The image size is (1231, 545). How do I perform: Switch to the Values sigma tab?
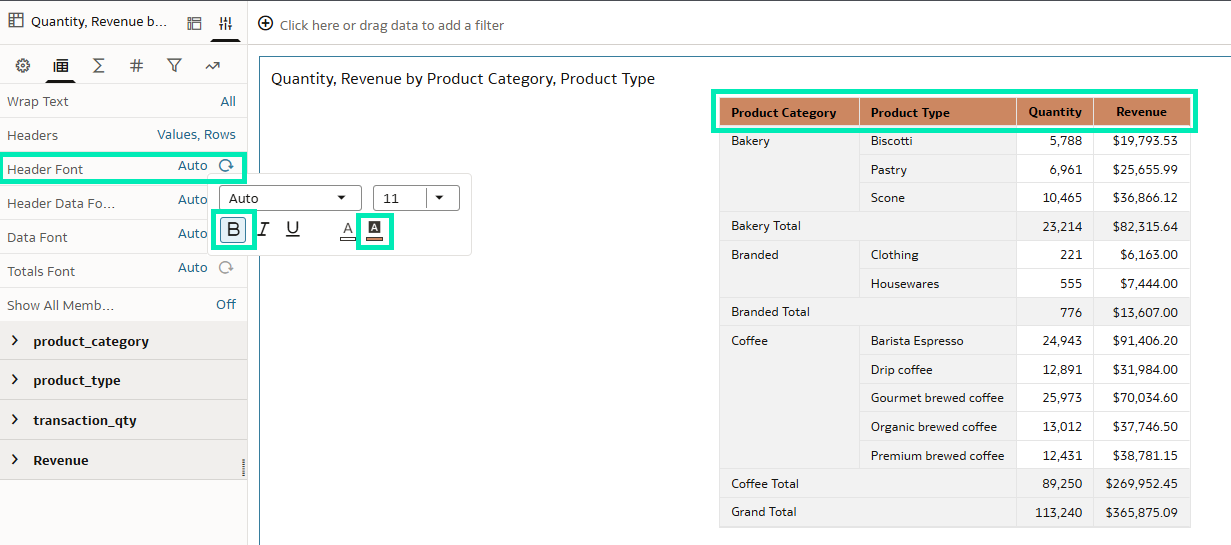pyautogui.click(x=98, y=66)
